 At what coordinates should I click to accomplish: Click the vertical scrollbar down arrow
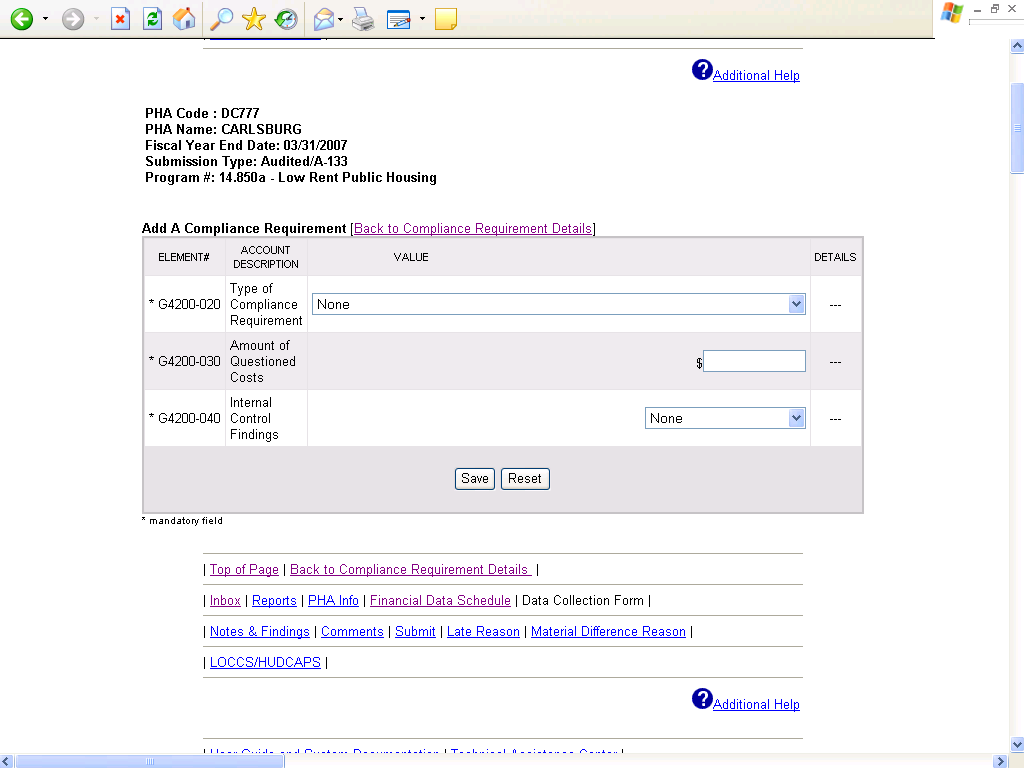(x=1017, y=744)
